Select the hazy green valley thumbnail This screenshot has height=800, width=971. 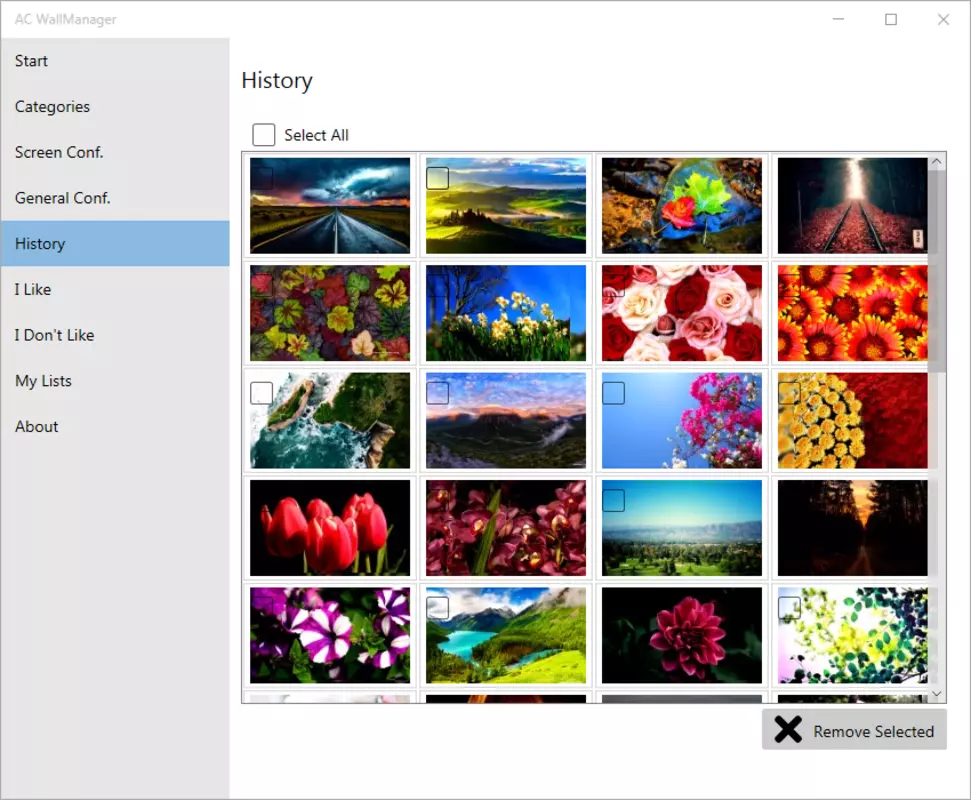(x=682, y=528)
